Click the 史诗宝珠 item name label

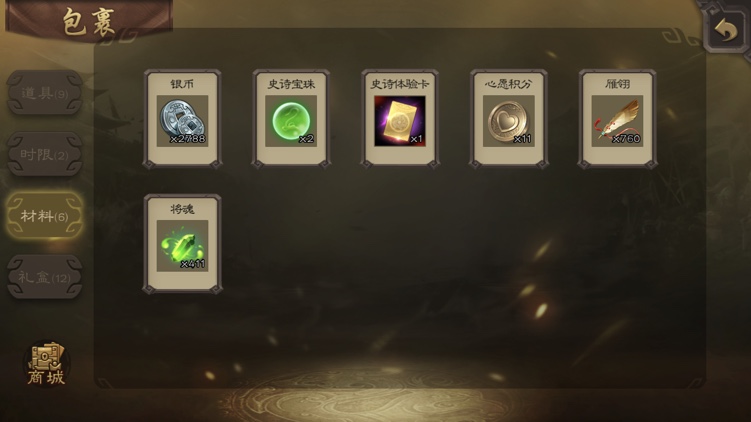point(291,84)
